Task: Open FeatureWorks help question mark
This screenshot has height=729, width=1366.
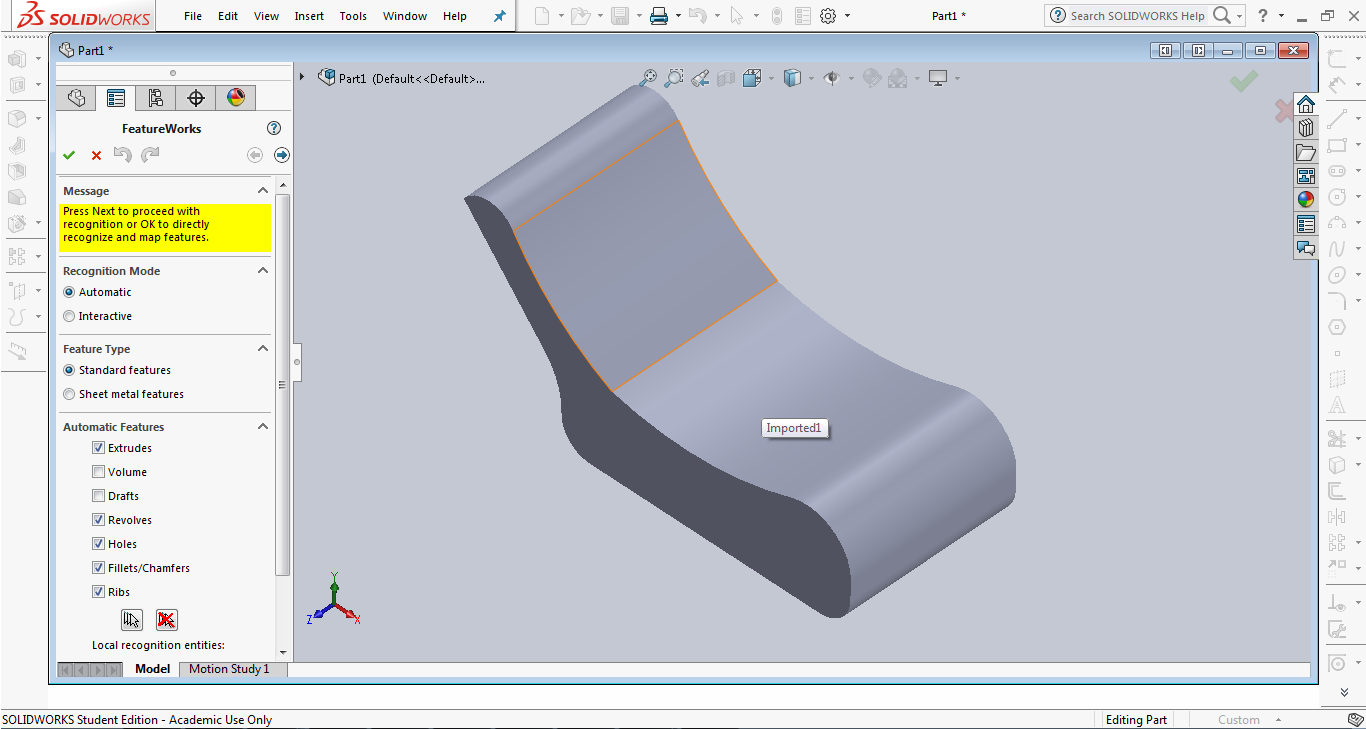Action: (274, 128)
